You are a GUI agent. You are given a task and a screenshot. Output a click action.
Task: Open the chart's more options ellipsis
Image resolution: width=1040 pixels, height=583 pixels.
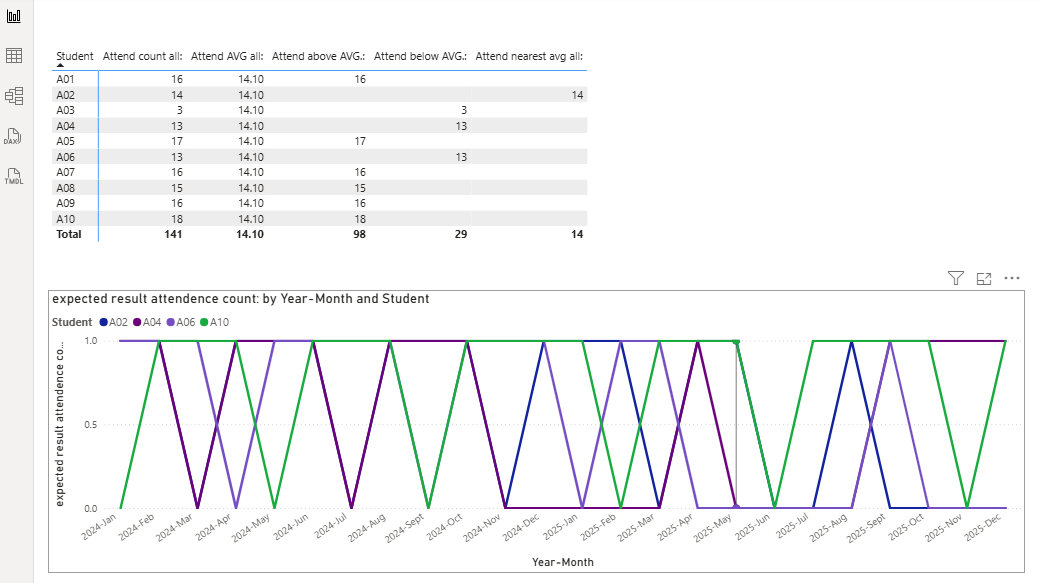[1011, 278]
